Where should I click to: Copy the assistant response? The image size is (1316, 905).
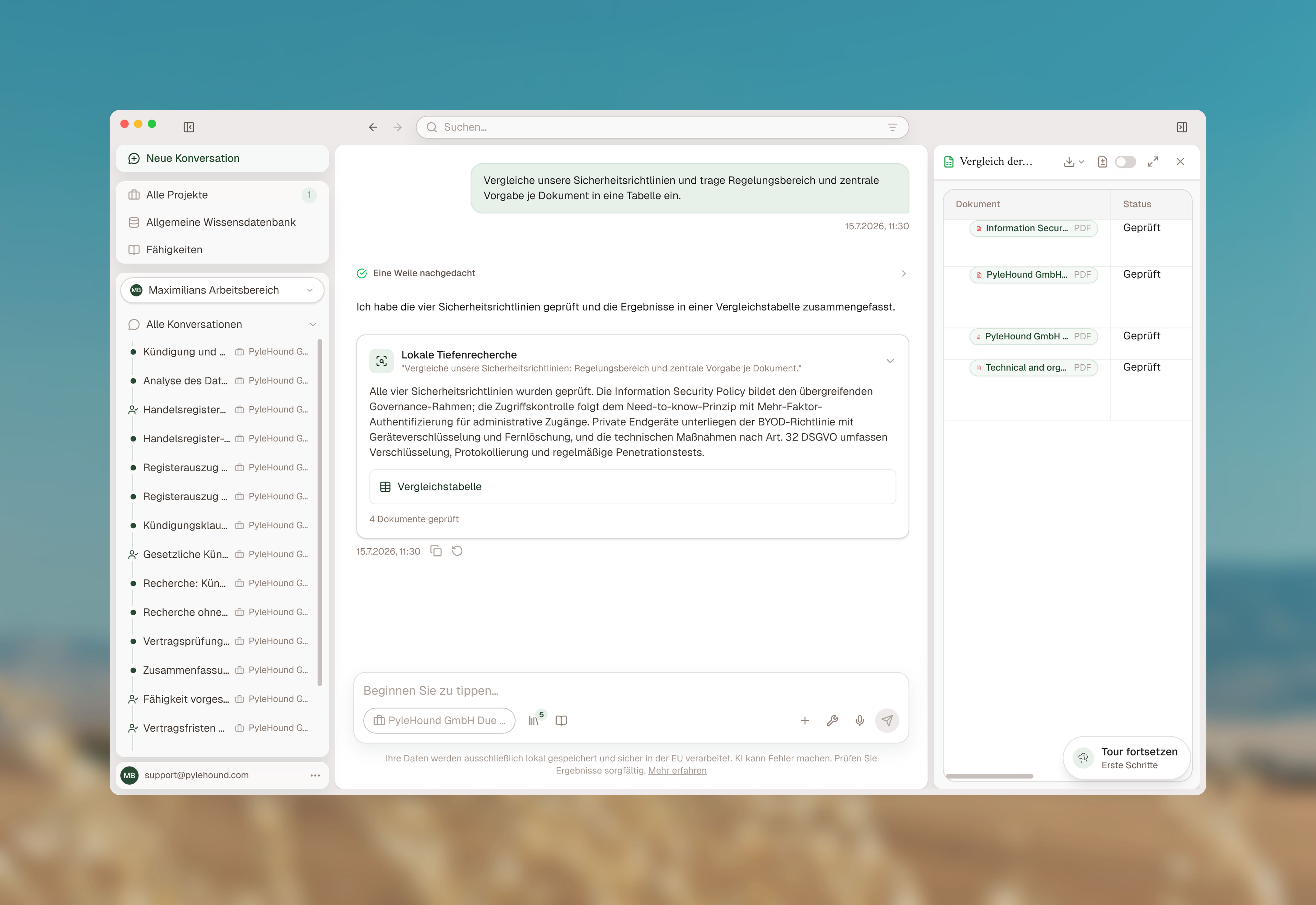436,551
